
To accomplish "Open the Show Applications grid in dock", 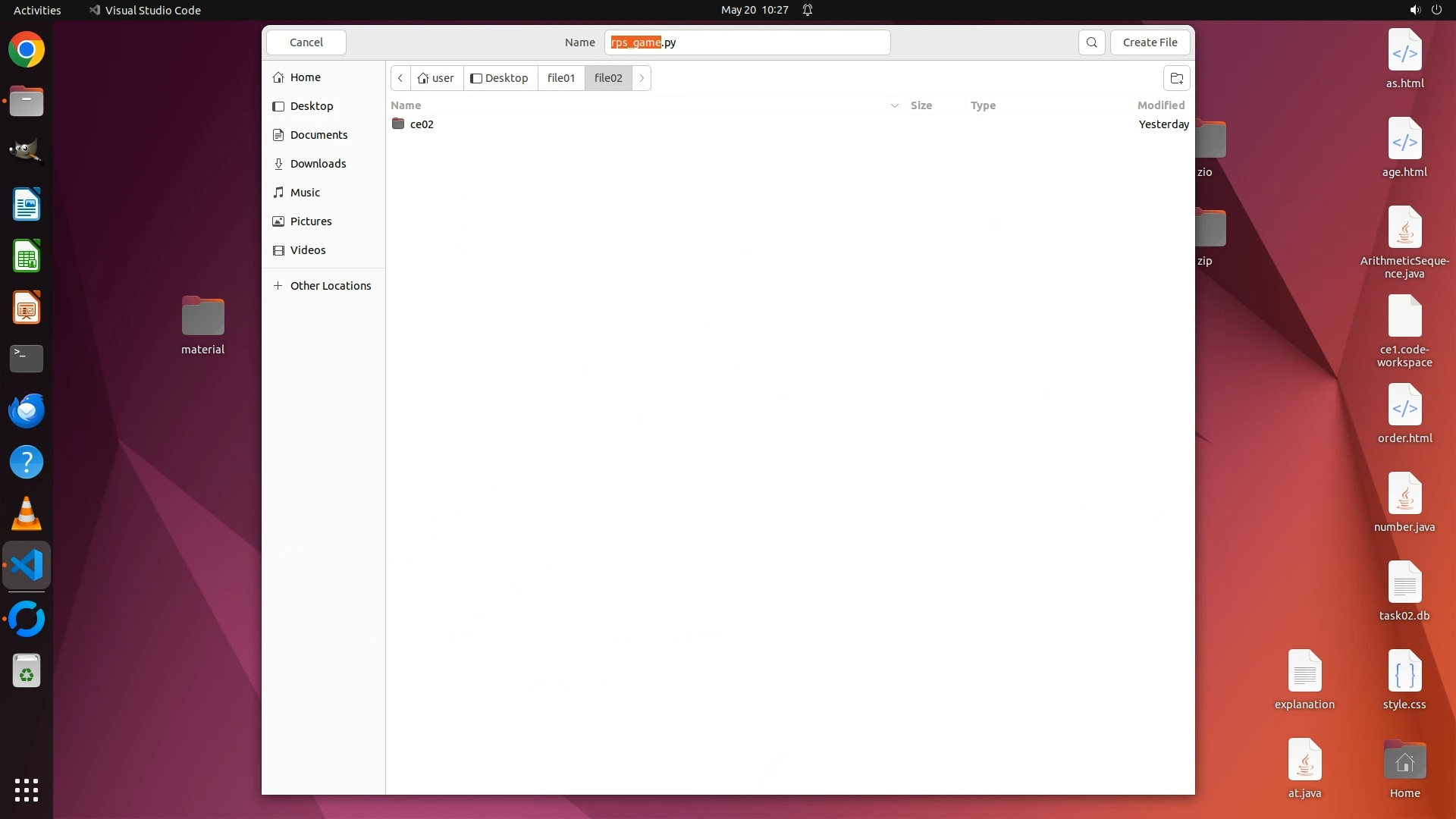I will coord(27,790).
